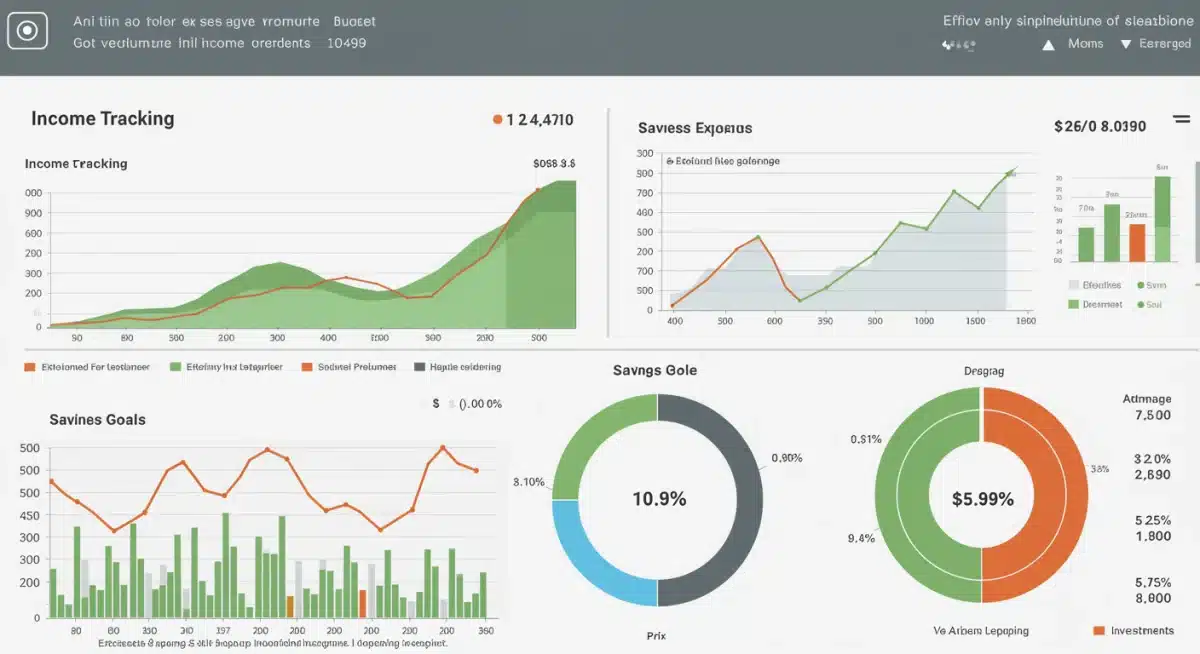Click the orange Investments legend icon bottom right
Viewport: 1200px width, 654px height.
tap(1099, 631)
